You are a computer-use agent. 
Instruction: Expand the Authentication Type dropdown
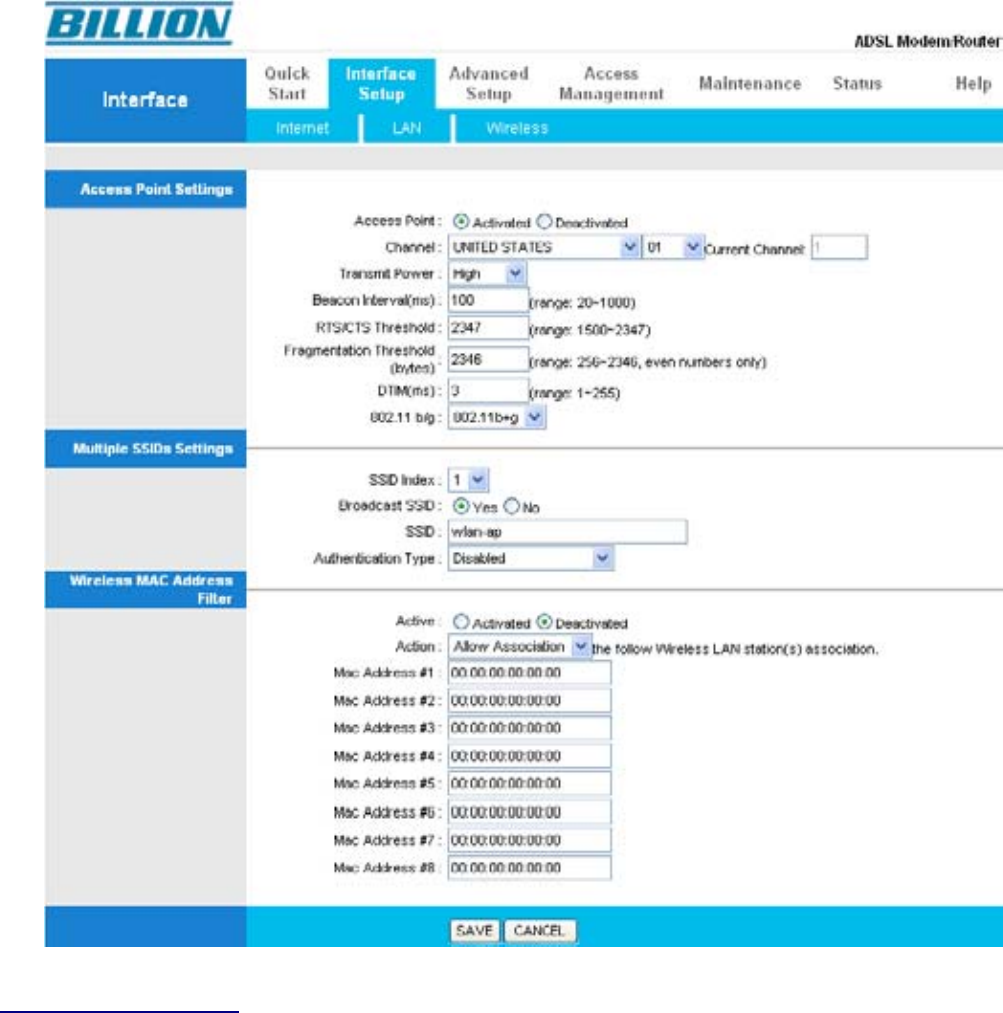531,558
